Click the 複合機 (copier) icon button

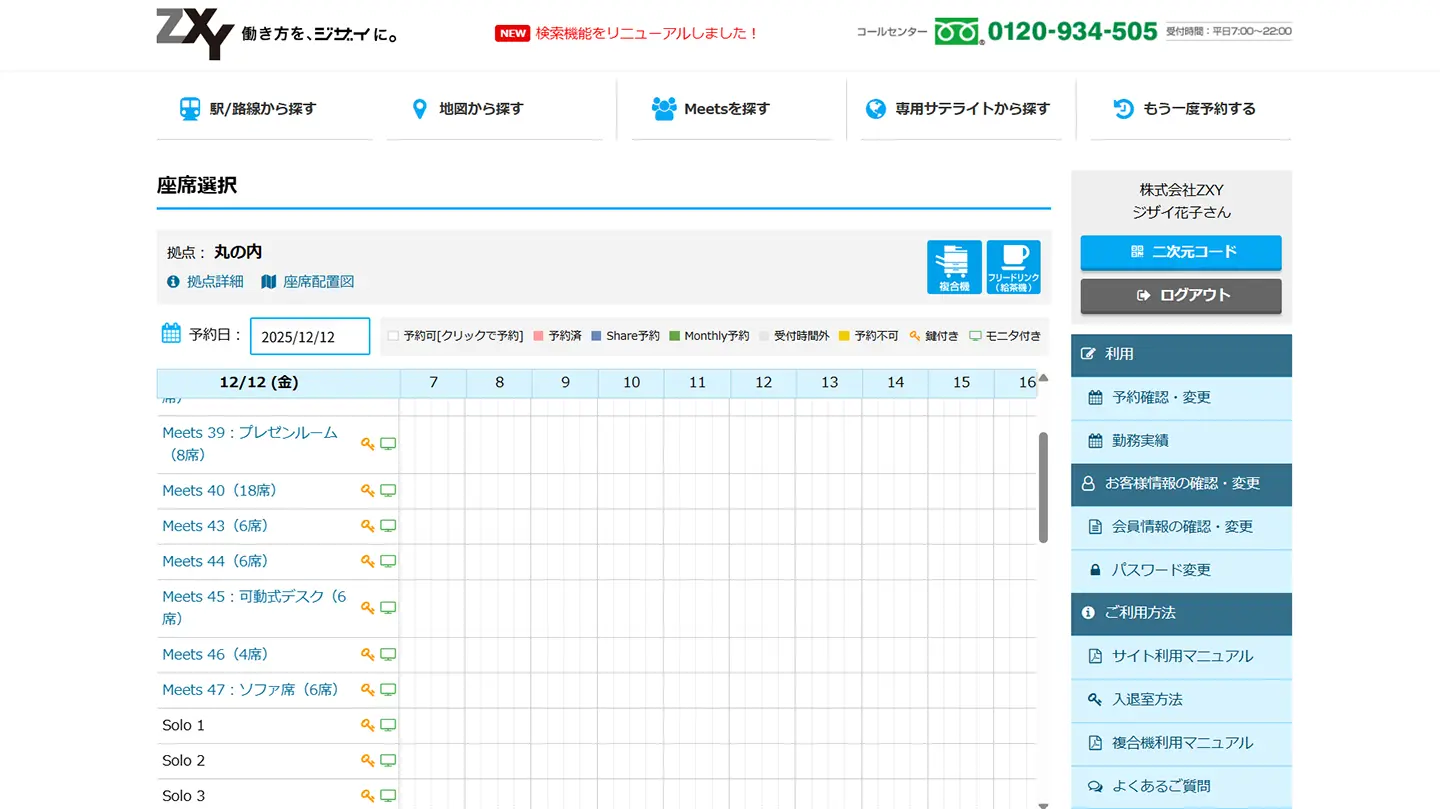954,266
